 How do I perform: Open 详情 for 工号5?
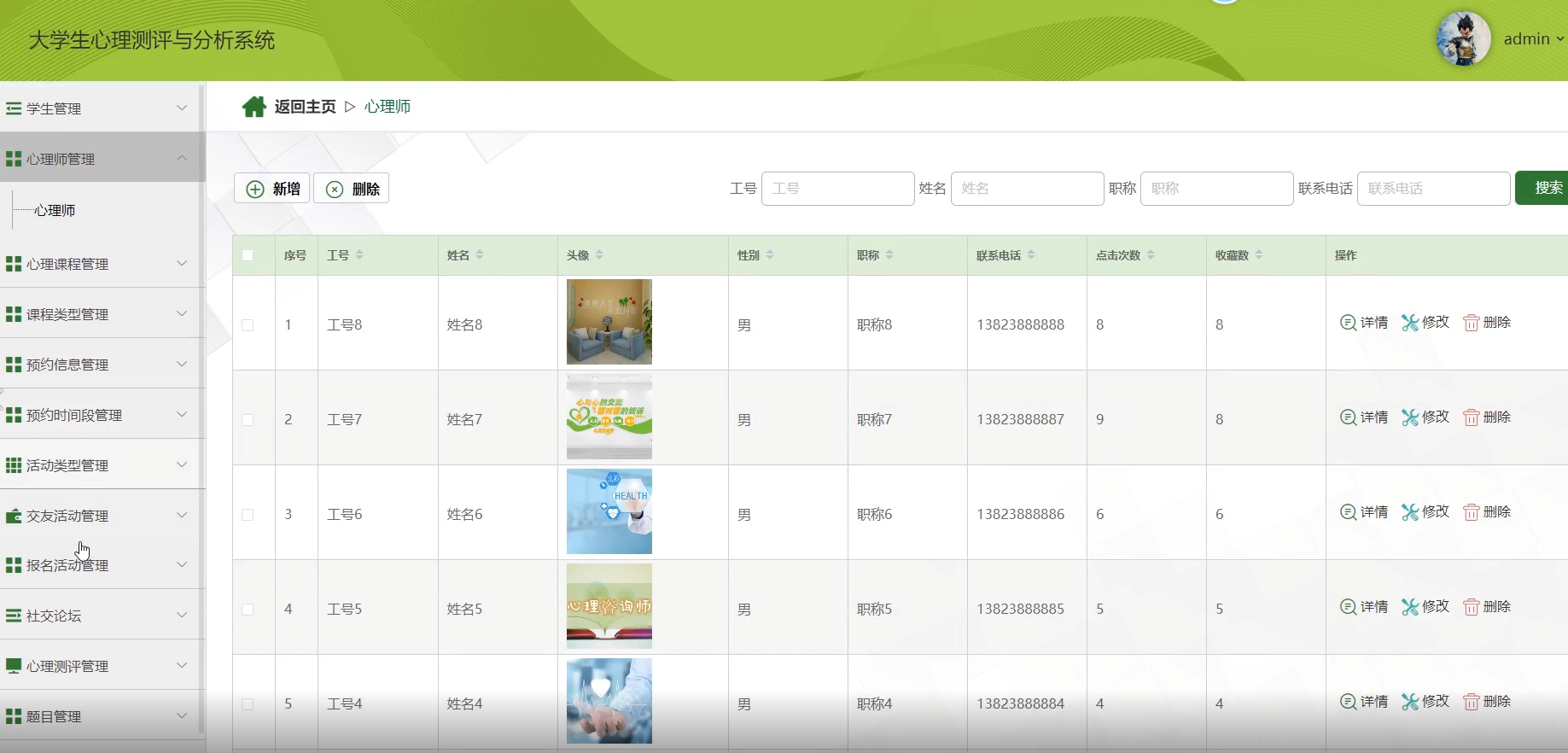(1364, 607)
